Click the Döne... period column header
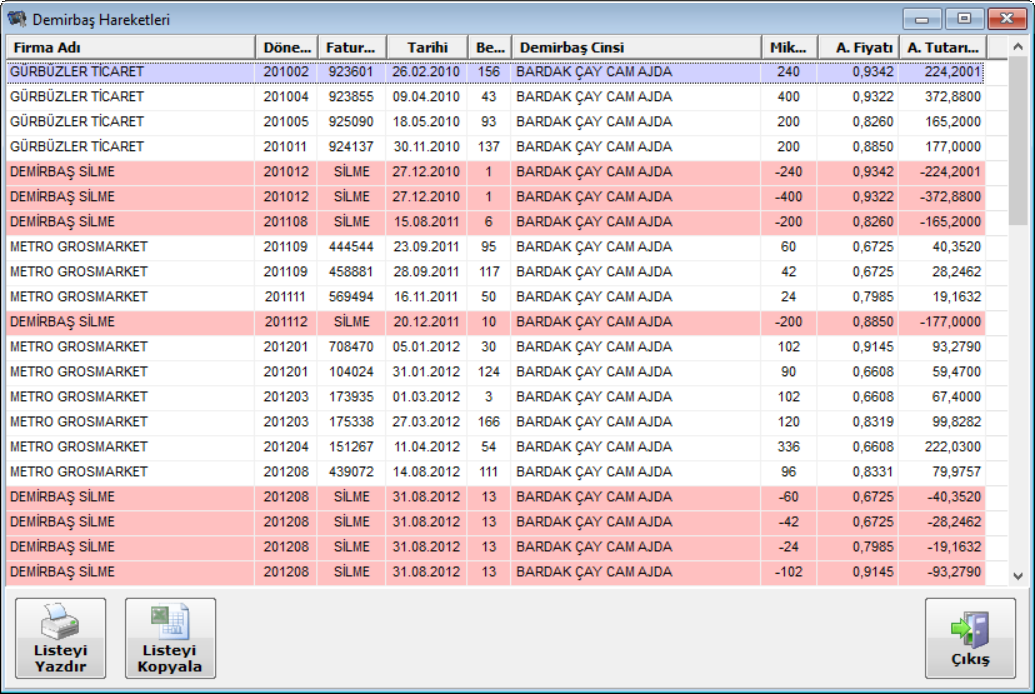The image size is (1035, 694). coord(286,47)
